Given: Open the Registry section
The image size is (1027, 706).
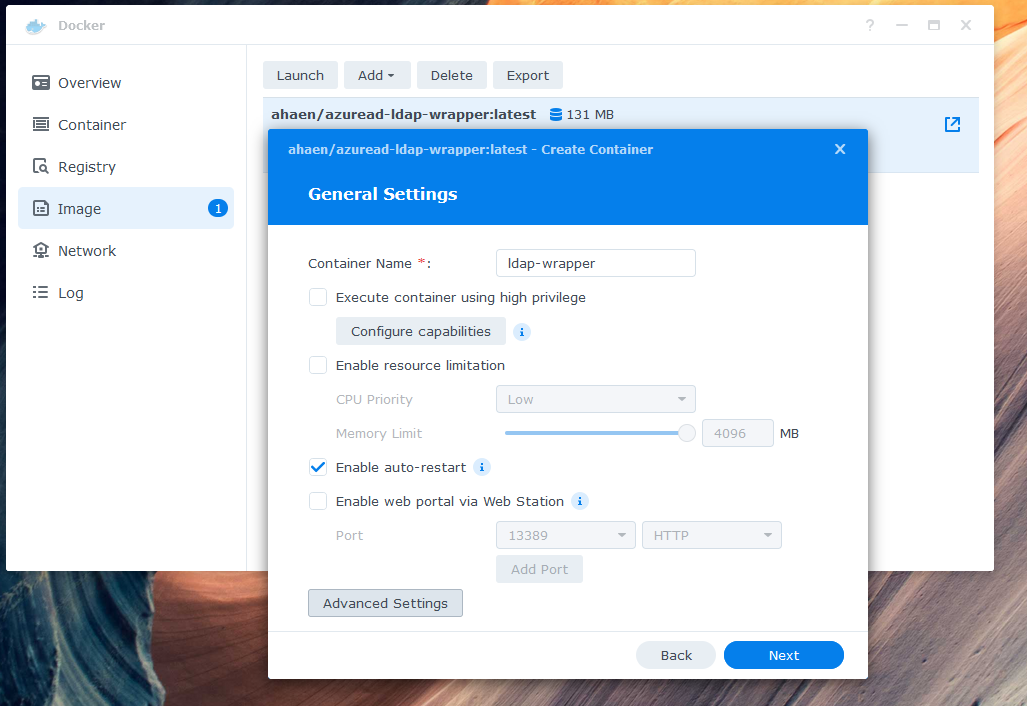Looking at the screenshot, I should pyautogui.click(x=126, y=166).
